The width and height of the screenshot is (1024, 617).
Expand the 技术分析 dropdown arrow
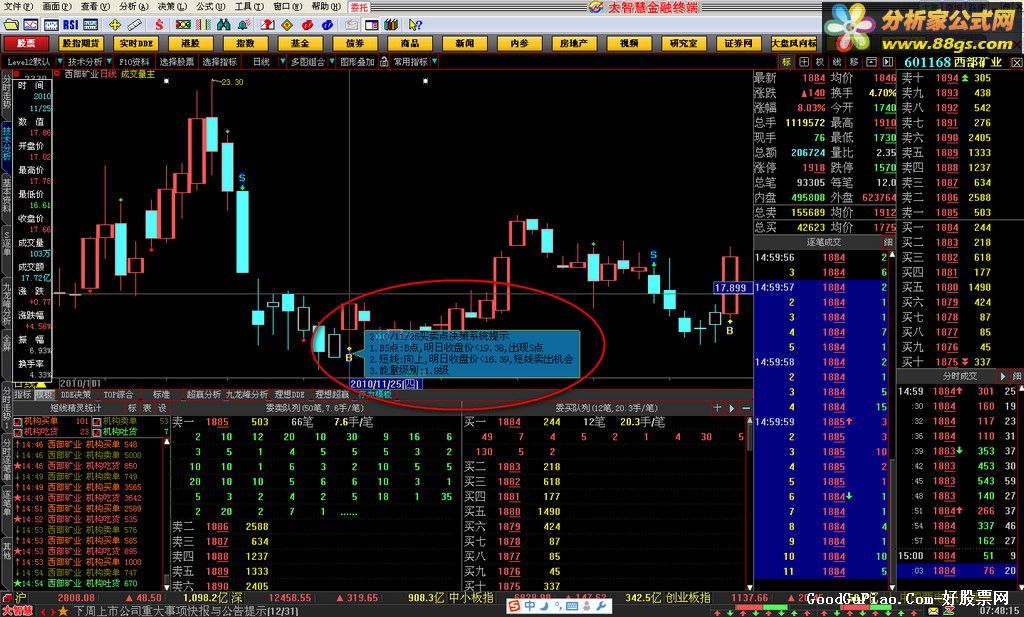tap(108, 62)
